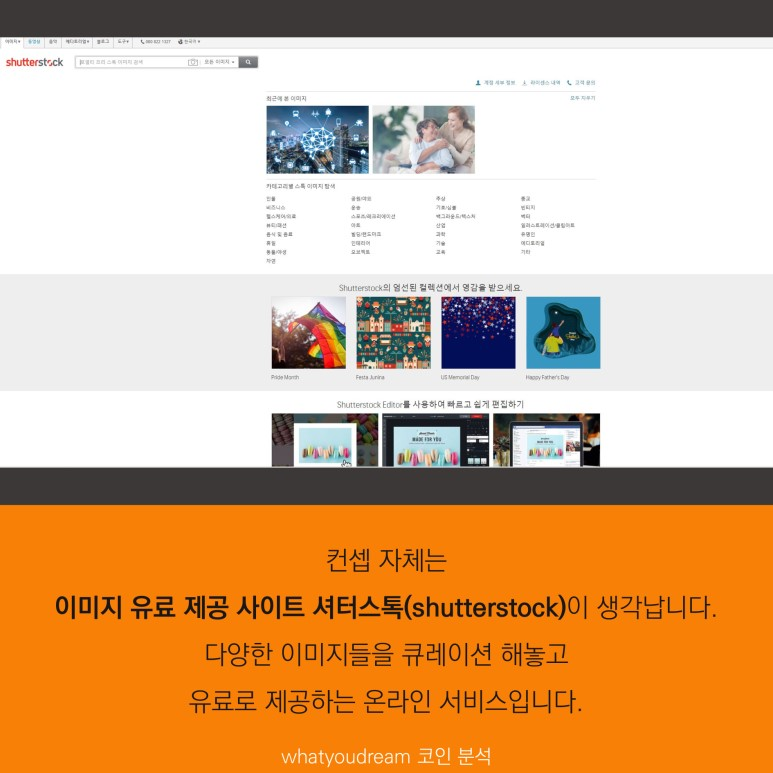Open the macaron photo selection editor thumbnail

(325, 440)
